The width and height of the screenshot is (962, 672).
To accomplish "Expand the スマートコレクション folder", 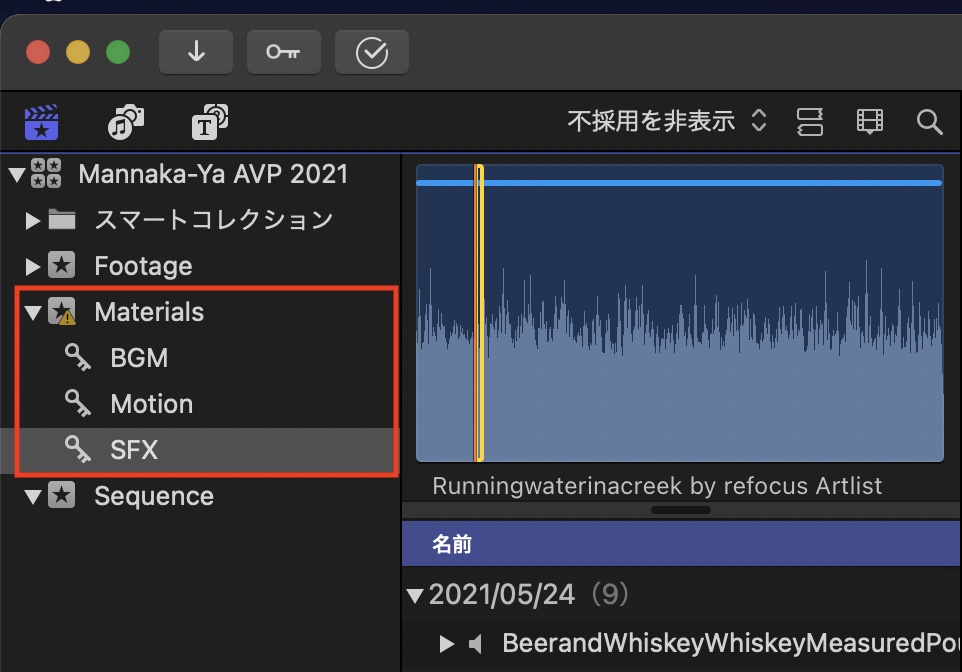I will coord(33,220).
